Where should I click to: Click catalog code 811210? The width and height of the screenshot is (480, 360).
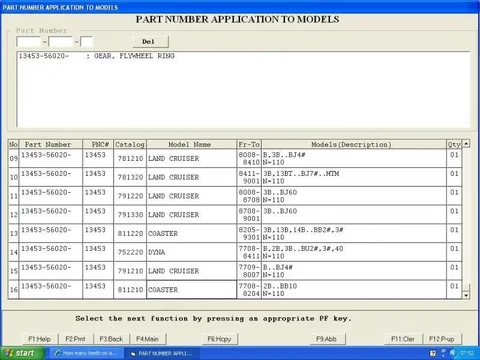(130, 290)
